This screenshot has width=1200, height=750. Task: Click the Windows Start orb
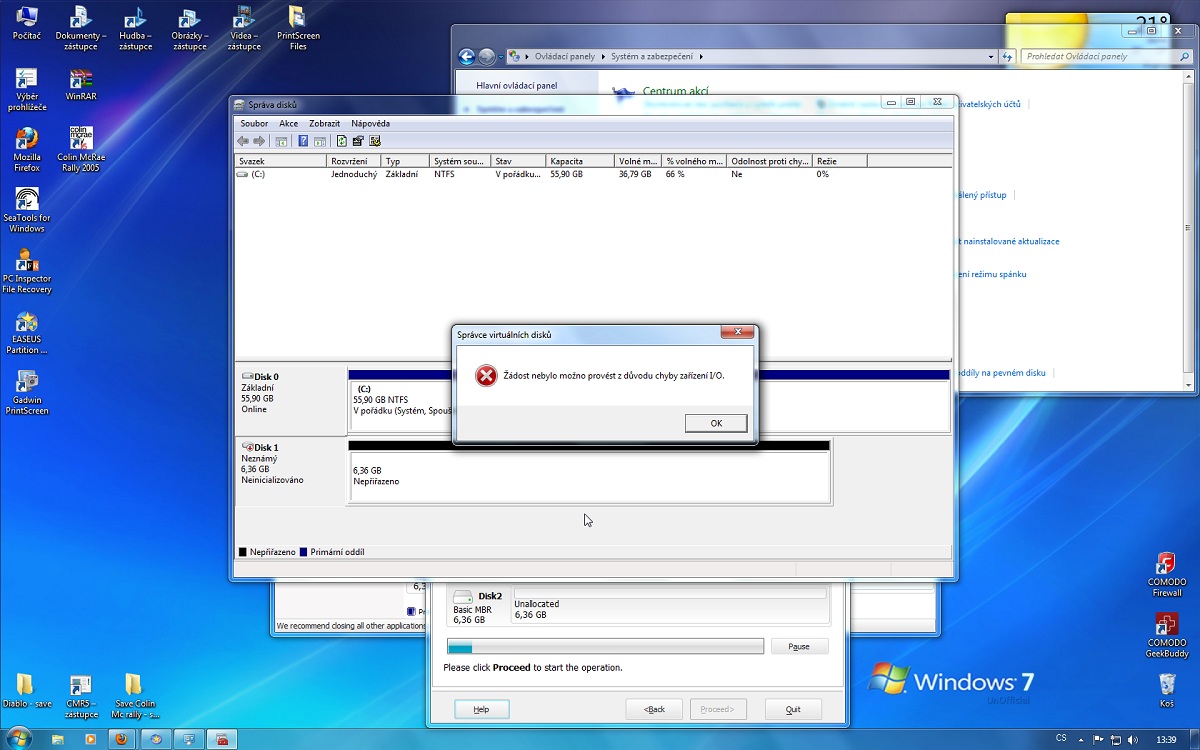[18, 738]
